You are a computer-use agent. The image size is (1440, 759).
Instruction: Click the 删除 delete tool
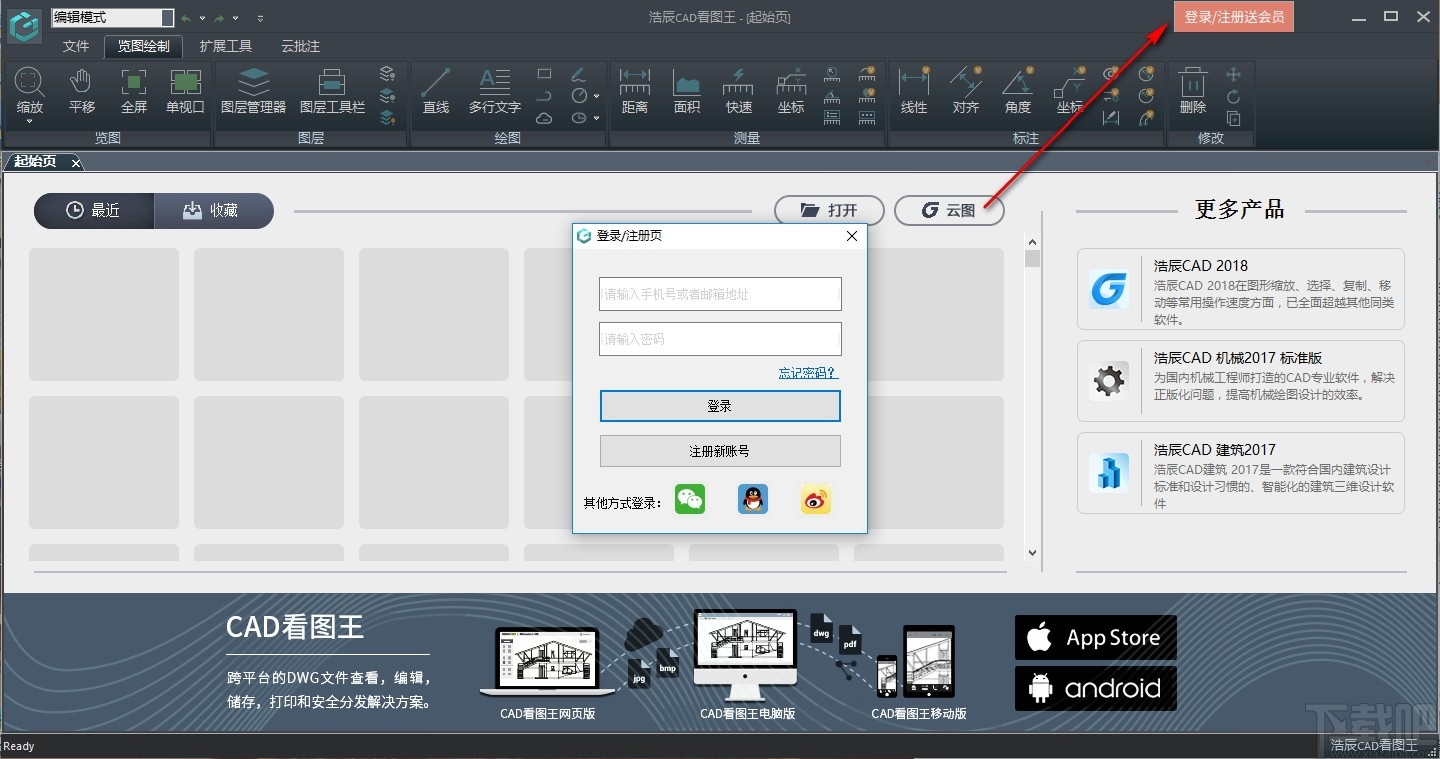click(x=1191, y=92)
